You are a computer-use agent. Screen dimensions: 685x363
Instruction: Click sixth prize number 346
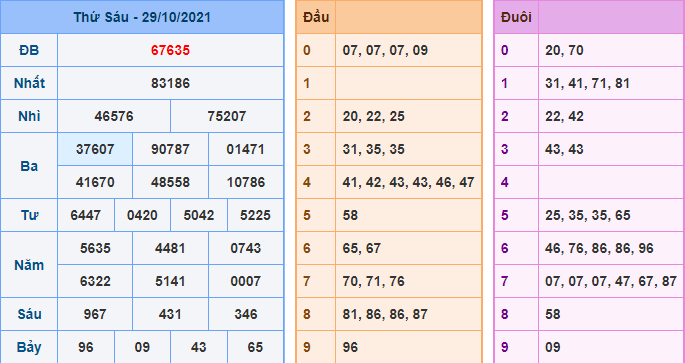tap(246, 314)
